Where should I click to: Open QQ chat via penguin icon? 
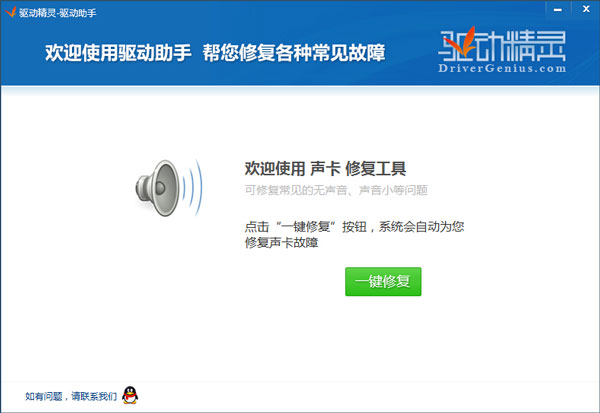130,395
